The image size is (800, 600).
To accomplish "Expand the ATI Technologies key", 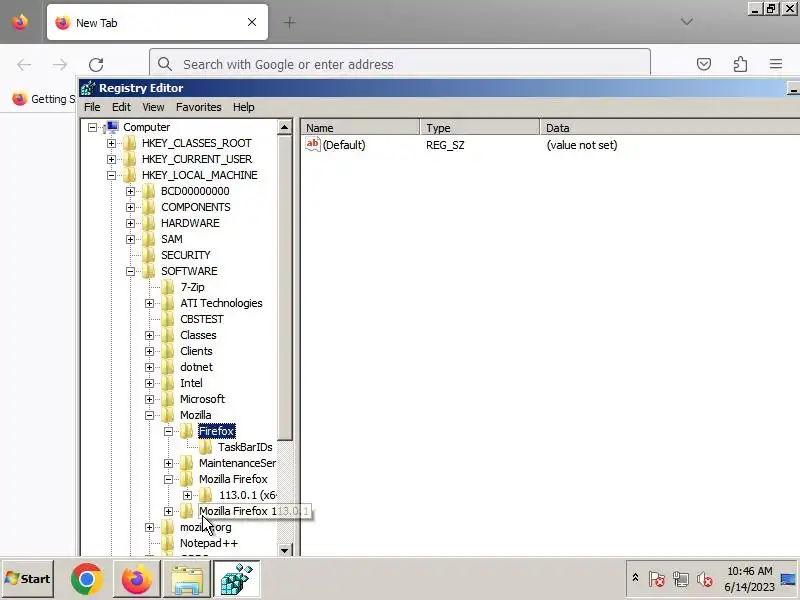I will click(x=149, y=304).
